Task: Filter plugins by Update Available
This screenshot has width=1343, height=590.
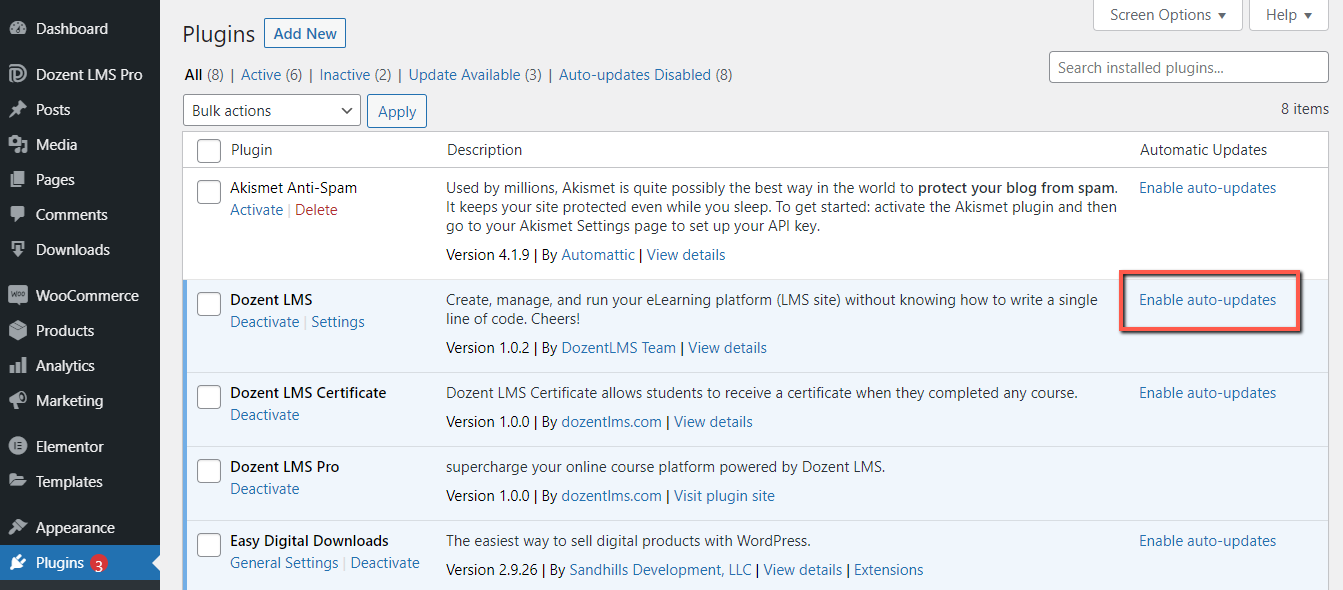Action: (x=464, y=75)
